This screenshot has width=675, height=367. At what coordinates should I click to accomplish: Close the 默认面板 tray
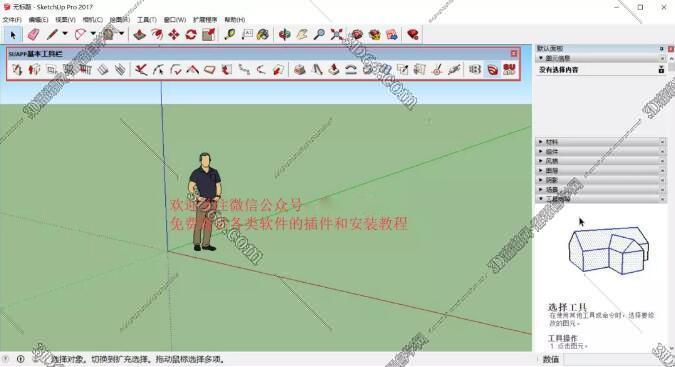[x=671, y=49]
